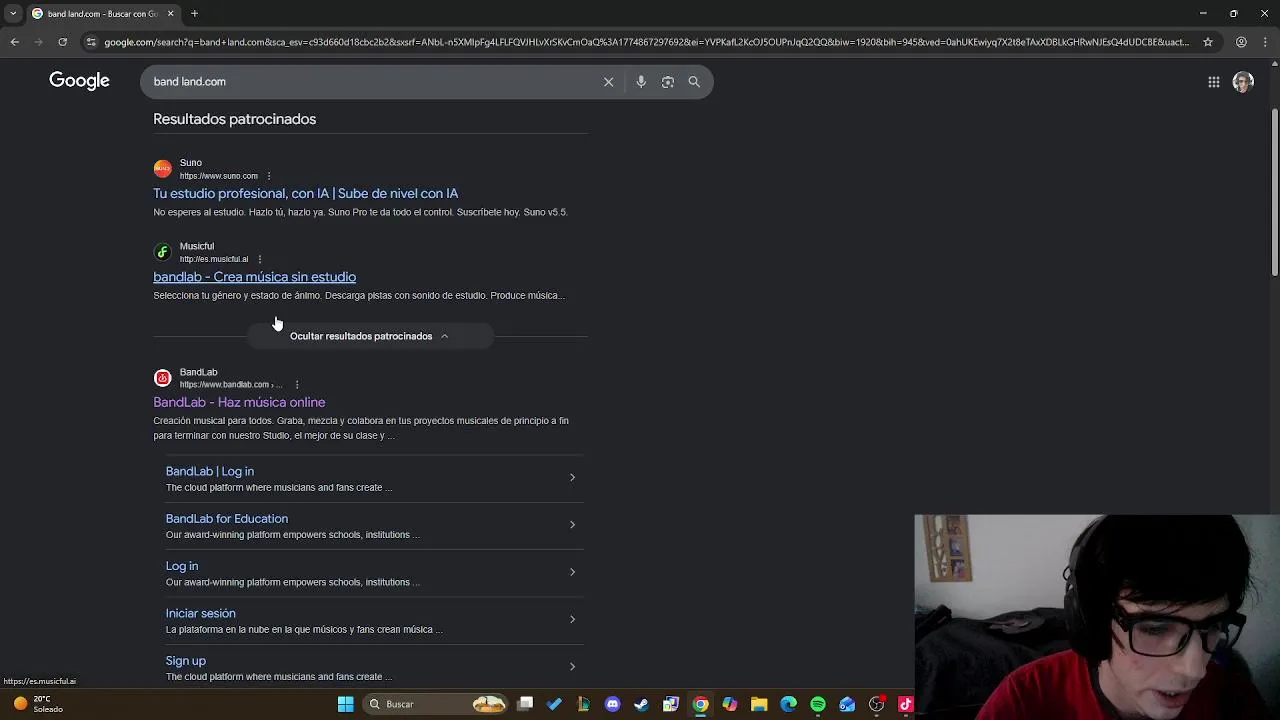The height and width of the screenshot is (720, 1280).
Task: Switch to Chrome in the taskbar
Action: pyautogui.click(x=700, y=704)
